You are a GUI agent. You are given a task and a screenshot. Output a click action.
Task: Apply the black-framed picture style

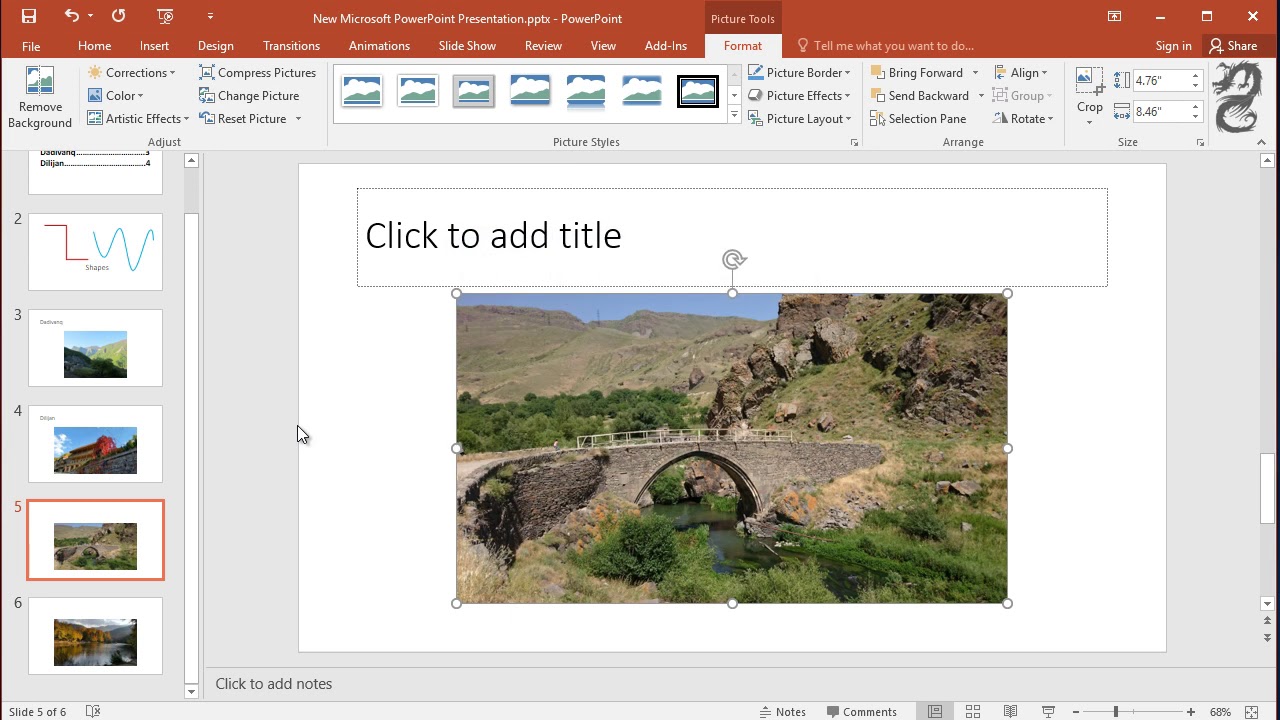697,91
